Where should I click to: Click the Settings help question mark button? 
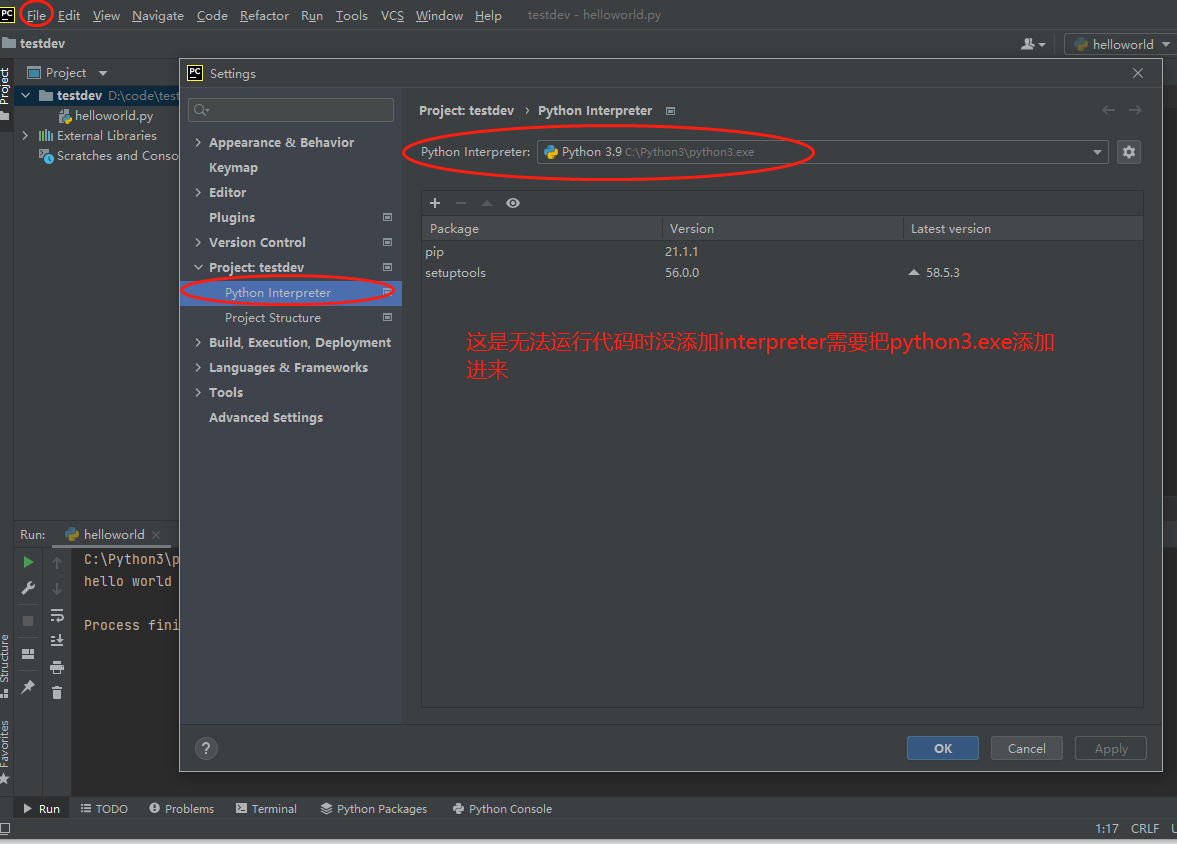click(x=206, y=748)
